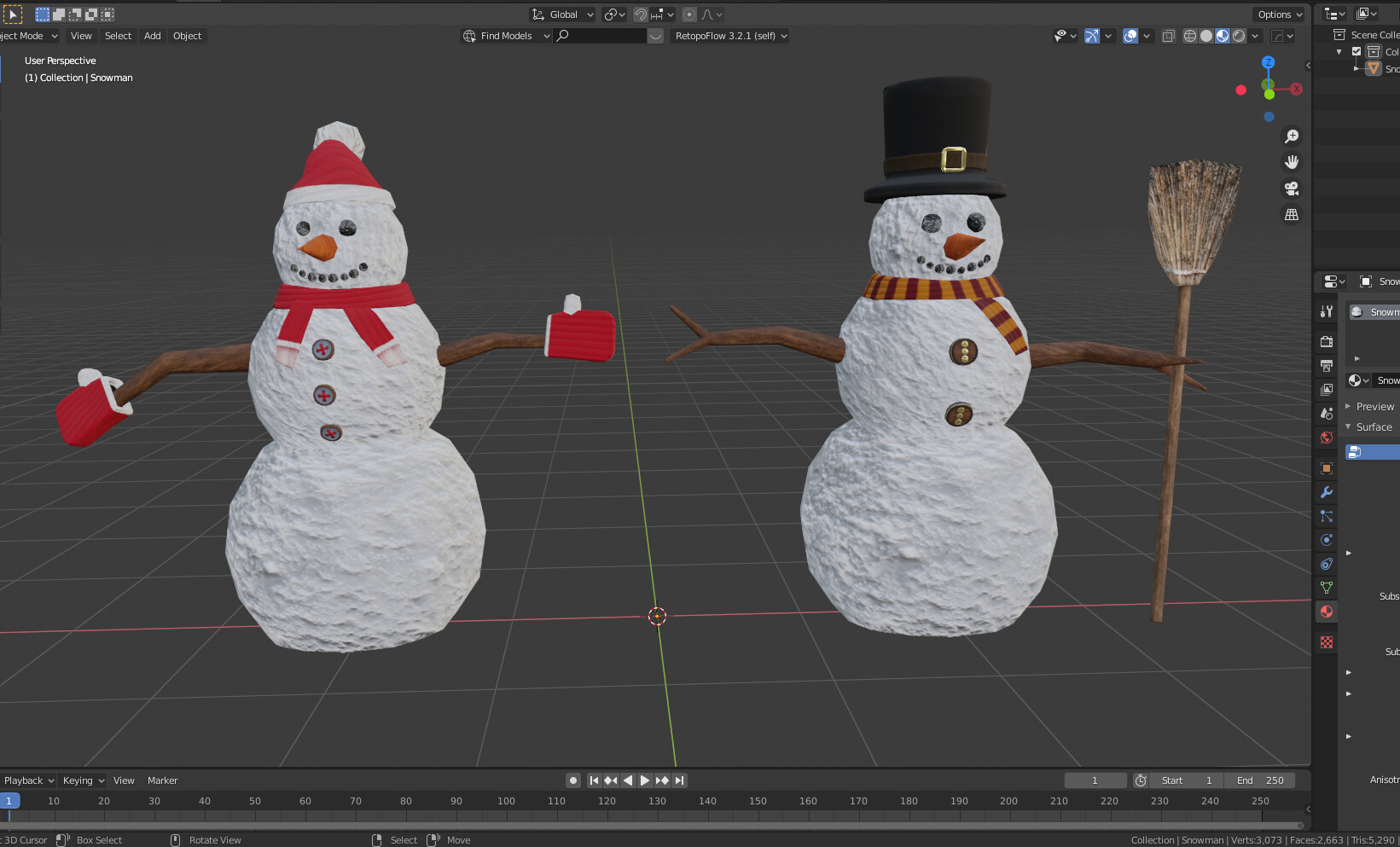Image resolution: width=1400 pixels, height=847 pixels.
Task: Open the Select menu in viewport header
Action: pos(118,36)
